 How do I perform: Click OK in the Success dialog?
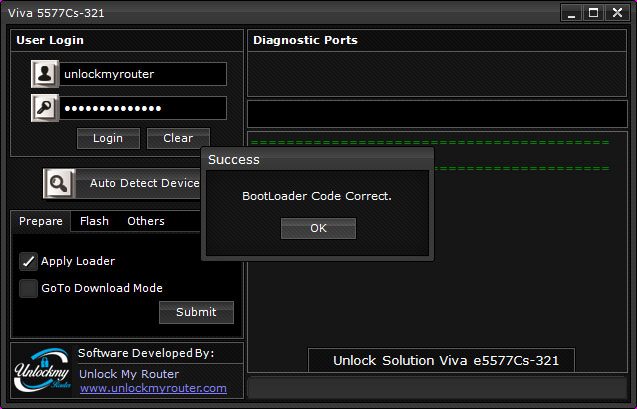[x=318, y=228]
